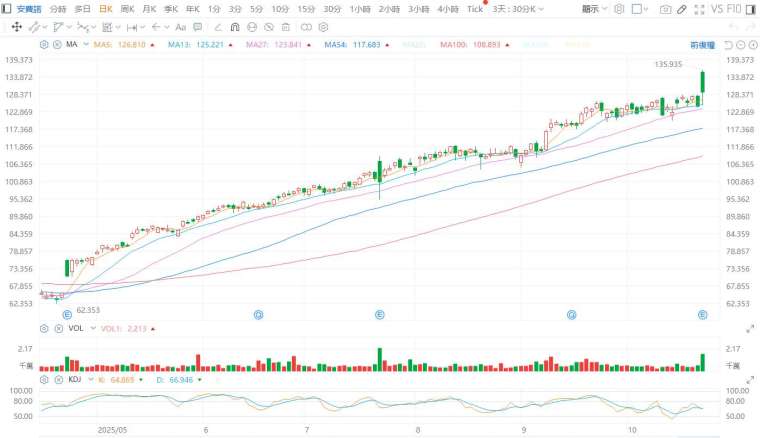
Task: Click the 135.935 high price candle label
Action: point(669,64)
